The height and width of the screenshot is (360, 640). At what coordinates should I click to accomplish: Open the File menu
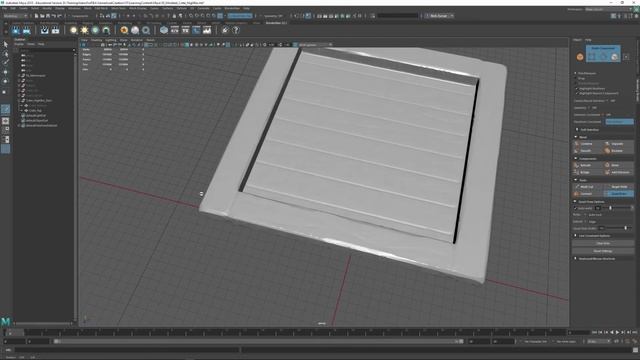[4, 8]
